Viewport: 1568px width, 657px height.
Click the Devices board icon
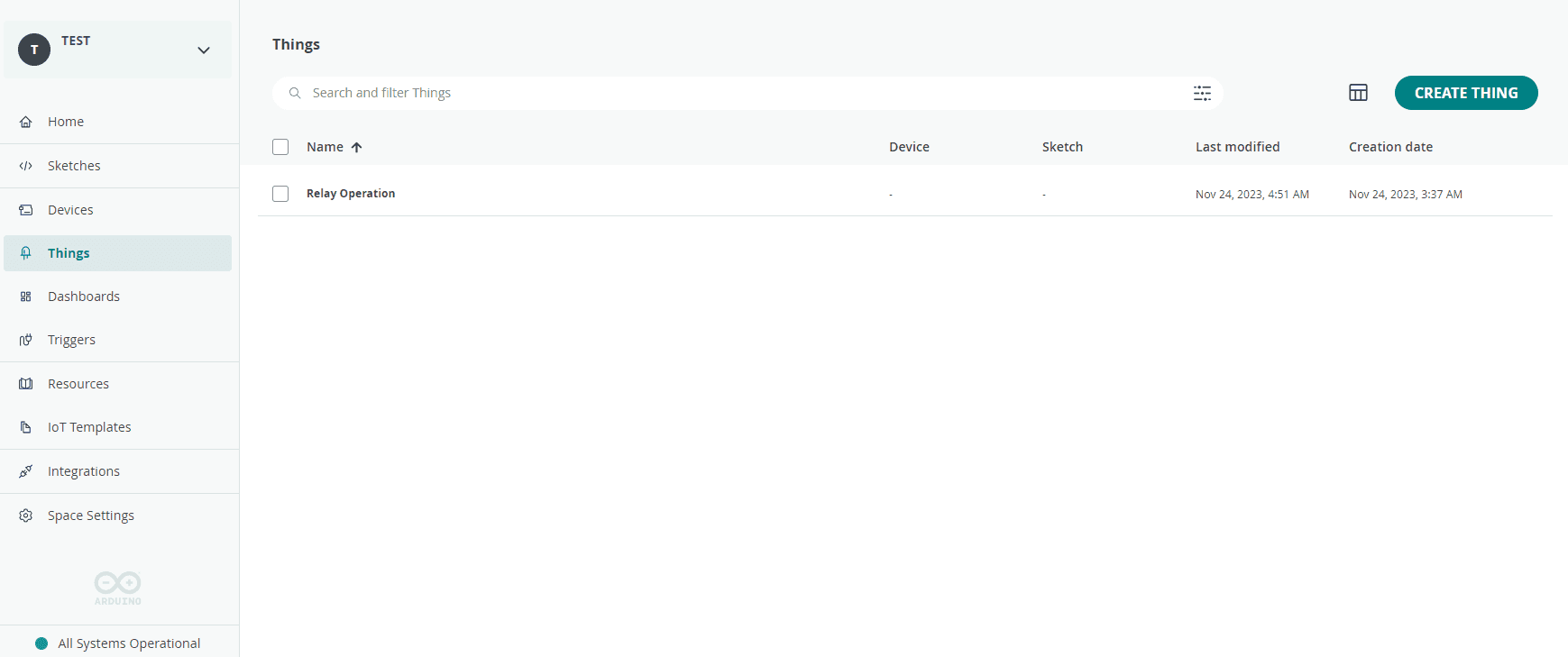coord(26,210)
